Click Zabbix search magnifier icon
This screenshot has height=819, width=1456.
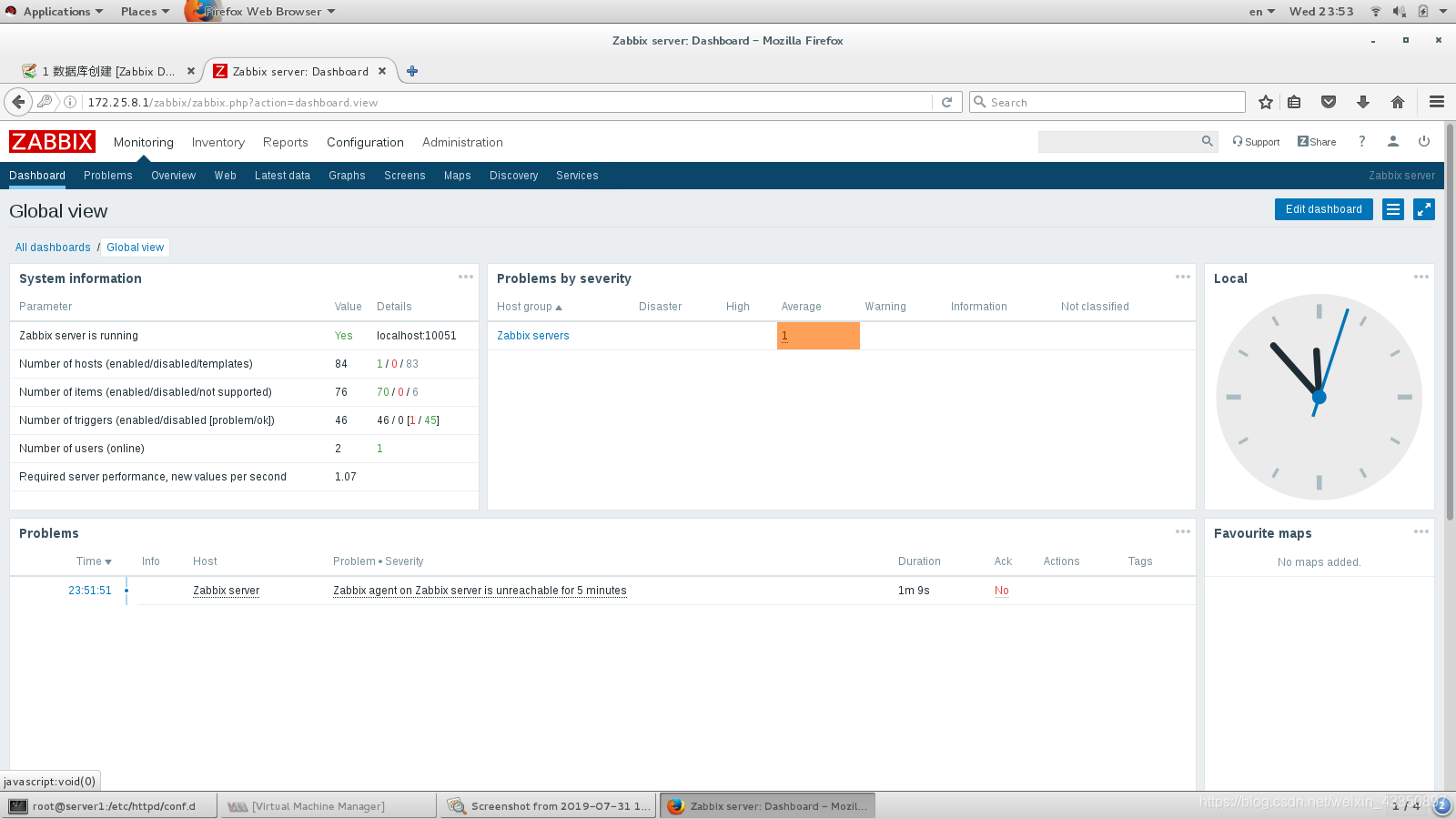[x=1208, y=141]
